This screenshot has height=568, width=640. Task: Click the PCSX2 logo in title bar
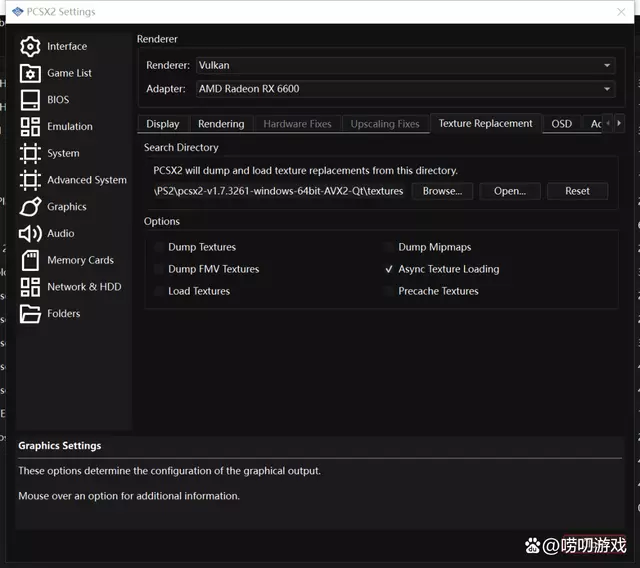18,12
